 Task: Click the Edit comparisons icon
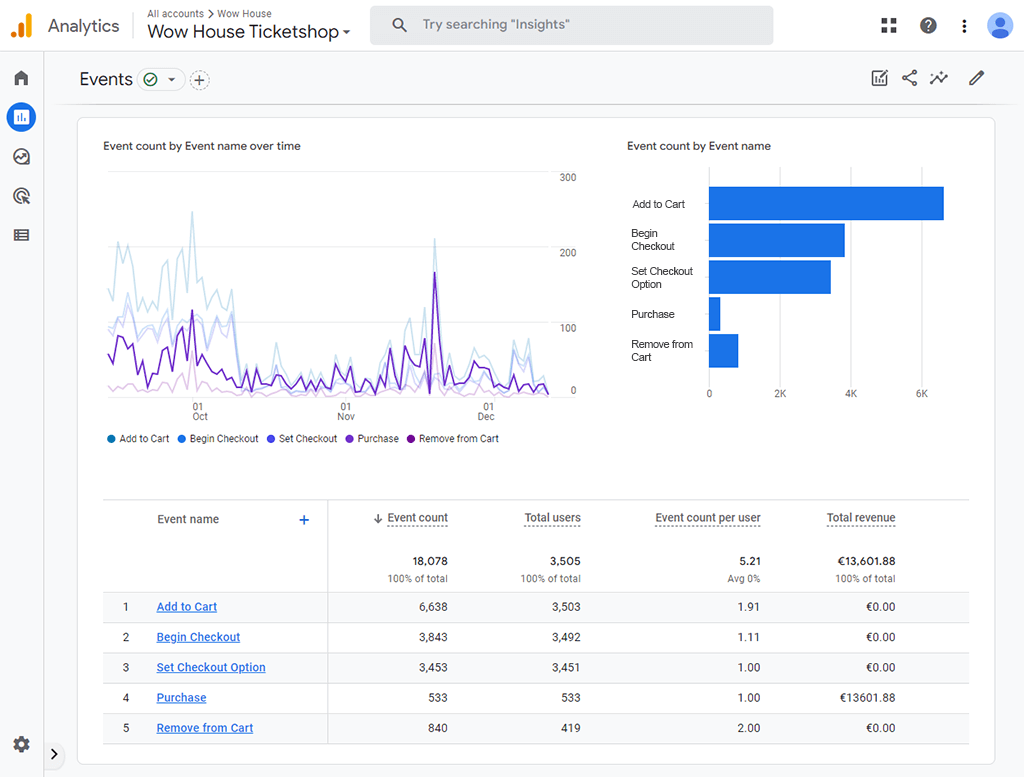coord(879,78)
